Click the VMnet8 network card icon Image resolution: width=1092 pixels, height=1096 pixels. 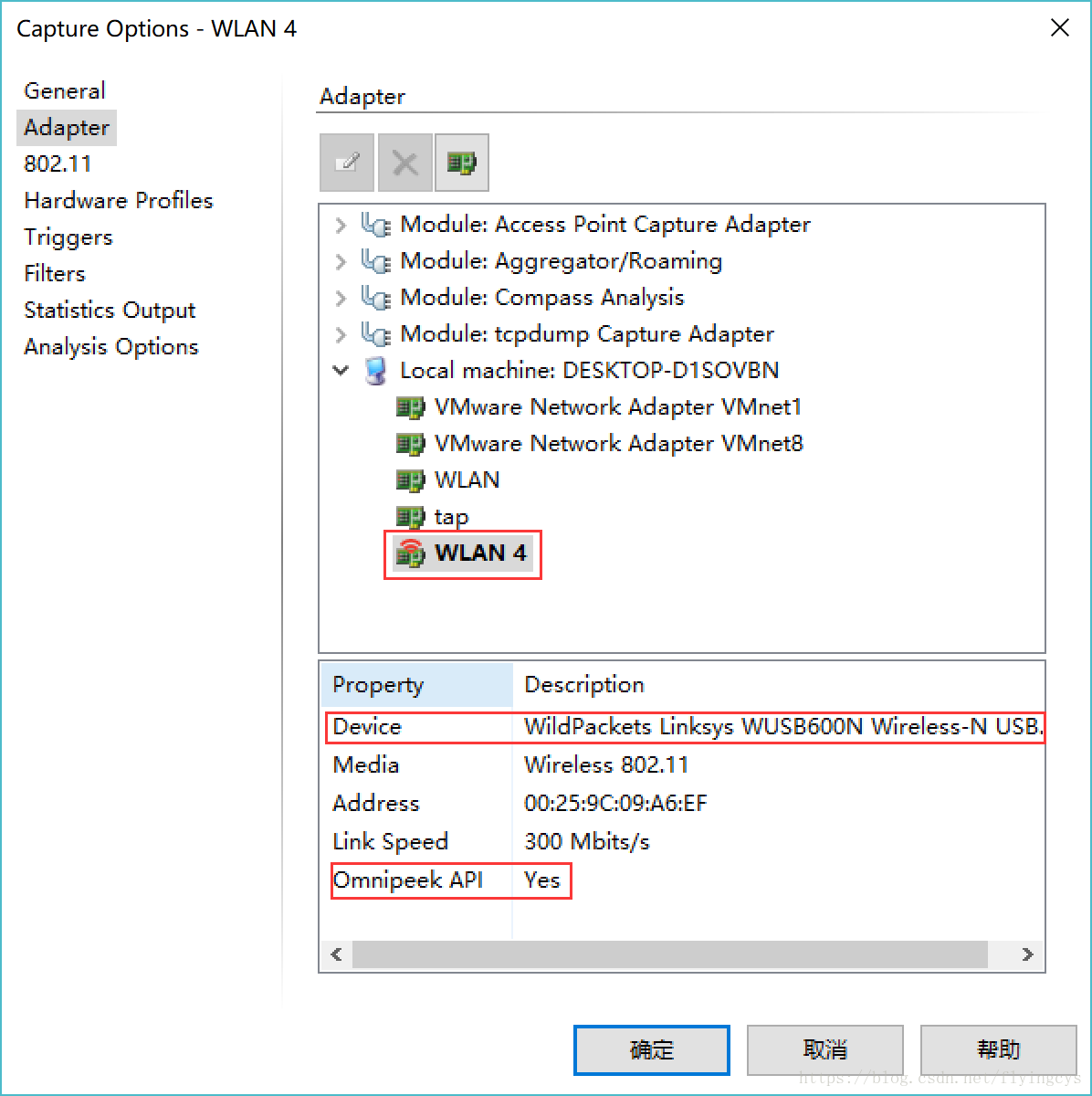410,444
